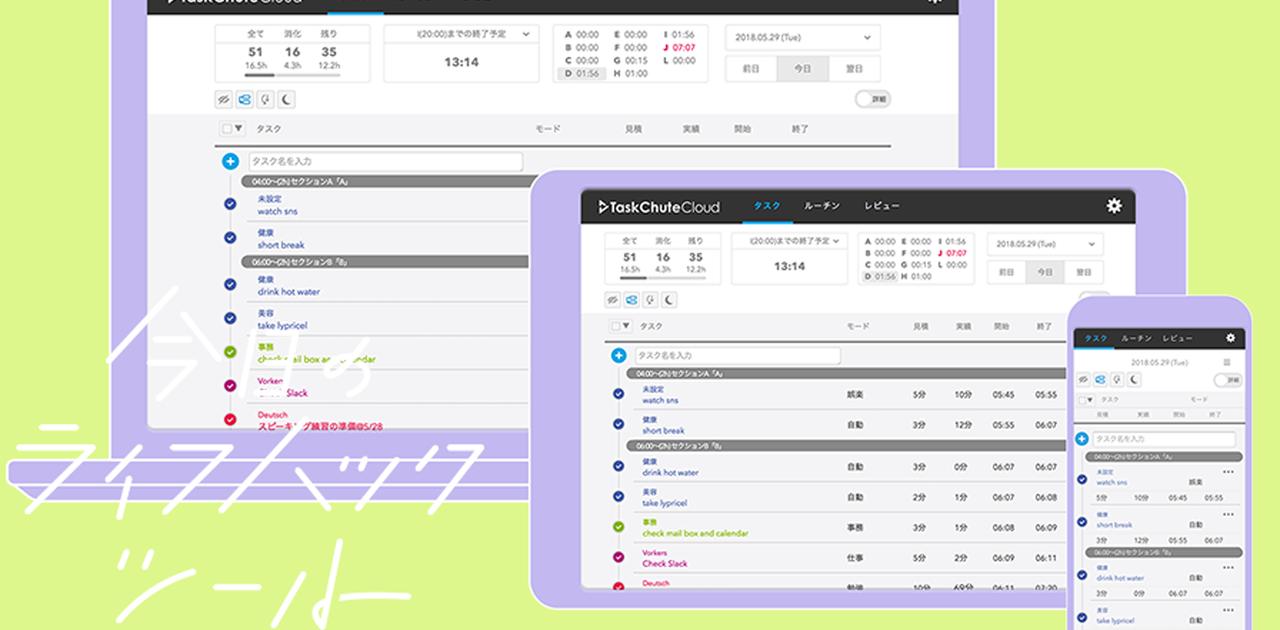Click the TaskChute Cloud logo on the tablet
This screenshot has width=1280, height=630.
[658, 207]
